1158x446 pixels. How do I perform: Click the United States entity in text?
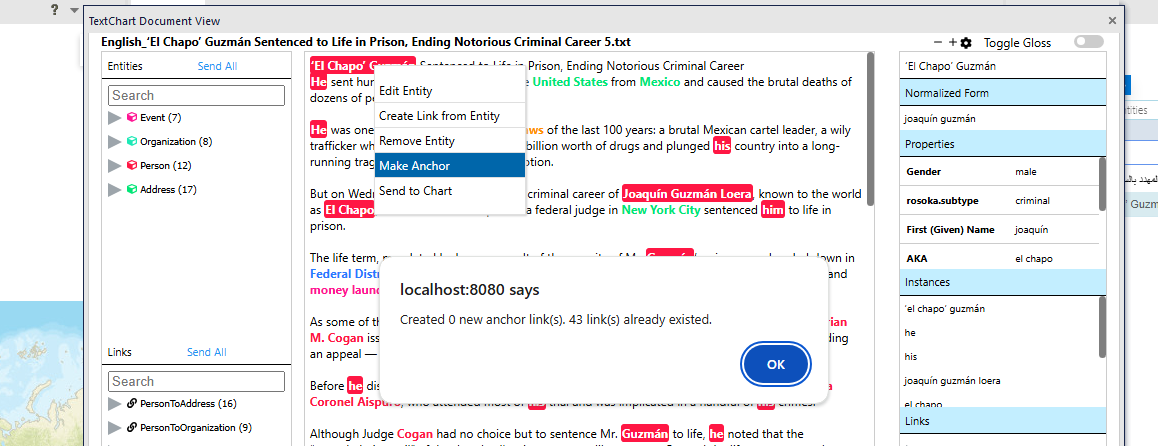(570, 82)
